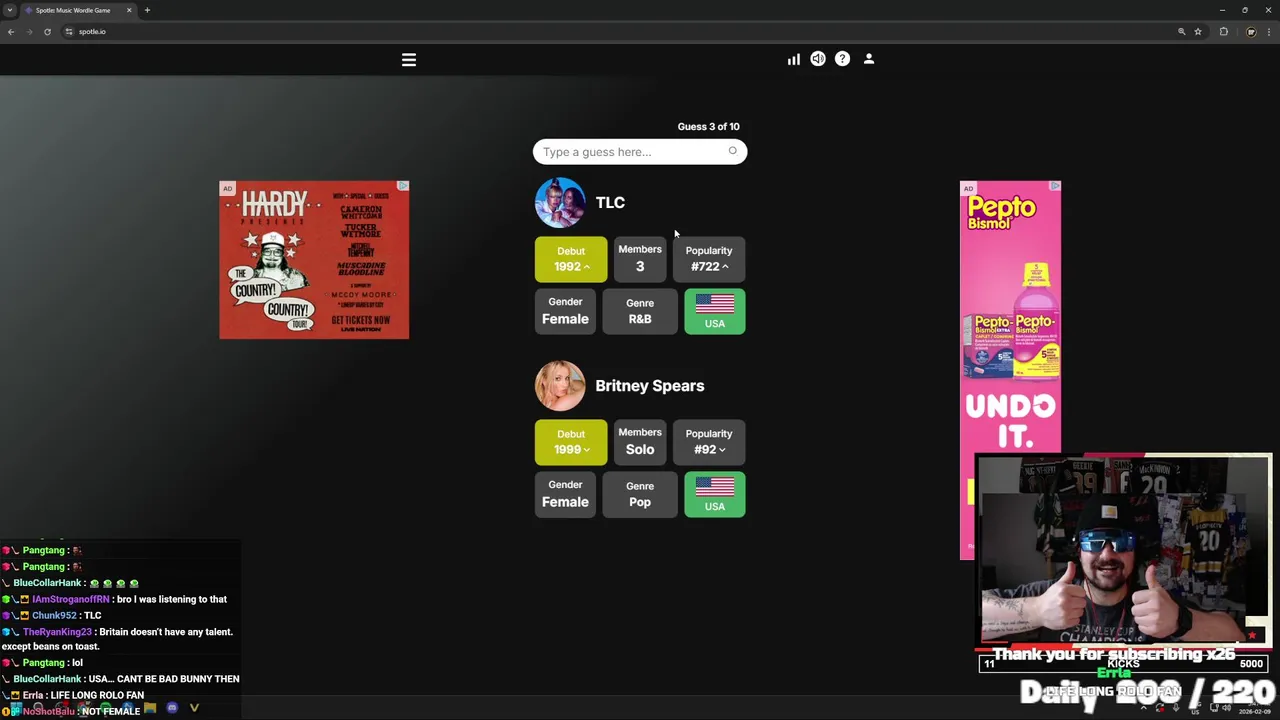Open the Spotle hamburger menu
Image resolution: width=1280 pixels, height=720 pixels.
[408, 60]
